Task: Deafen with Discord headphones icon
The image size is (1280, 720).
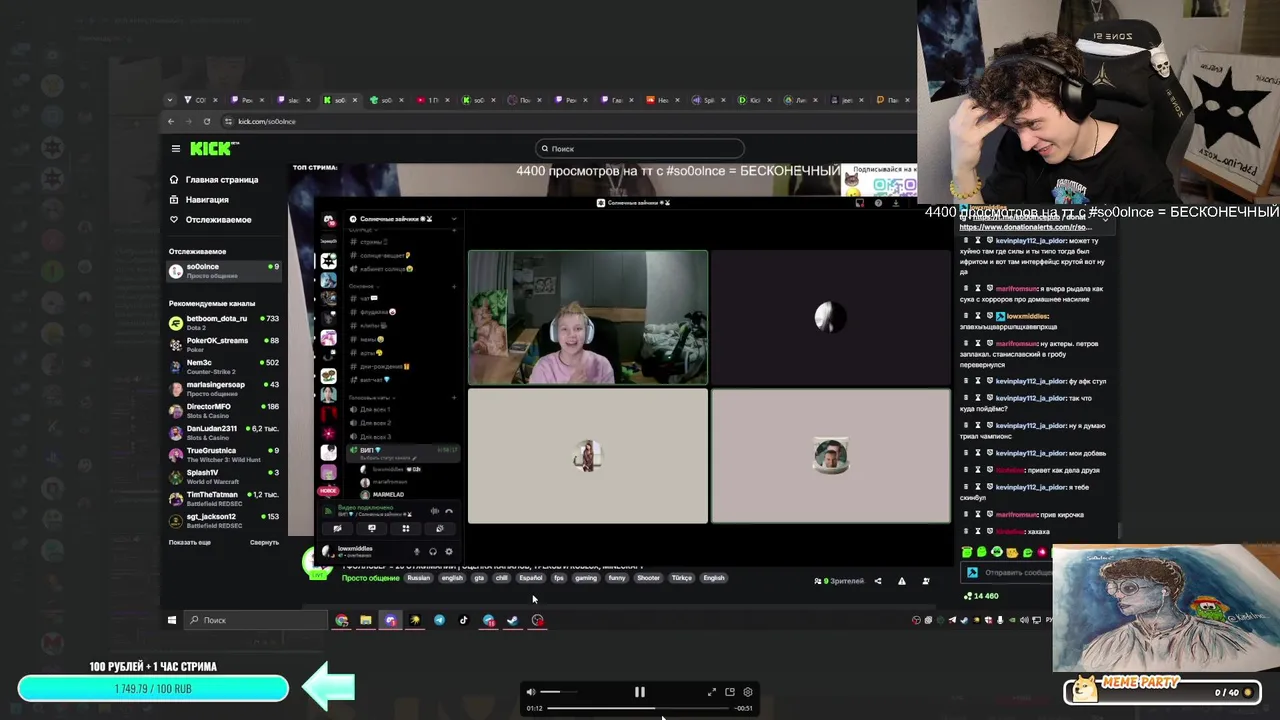Action: [433, 552]
